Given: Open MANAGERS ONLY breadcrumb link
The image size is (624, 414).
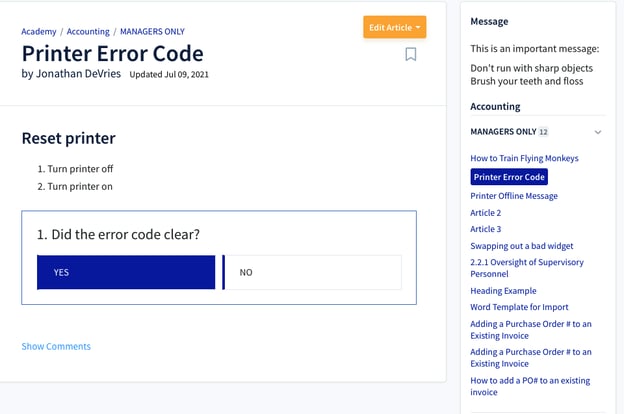Looking at the screenshot, I should [x=152, y=31].
